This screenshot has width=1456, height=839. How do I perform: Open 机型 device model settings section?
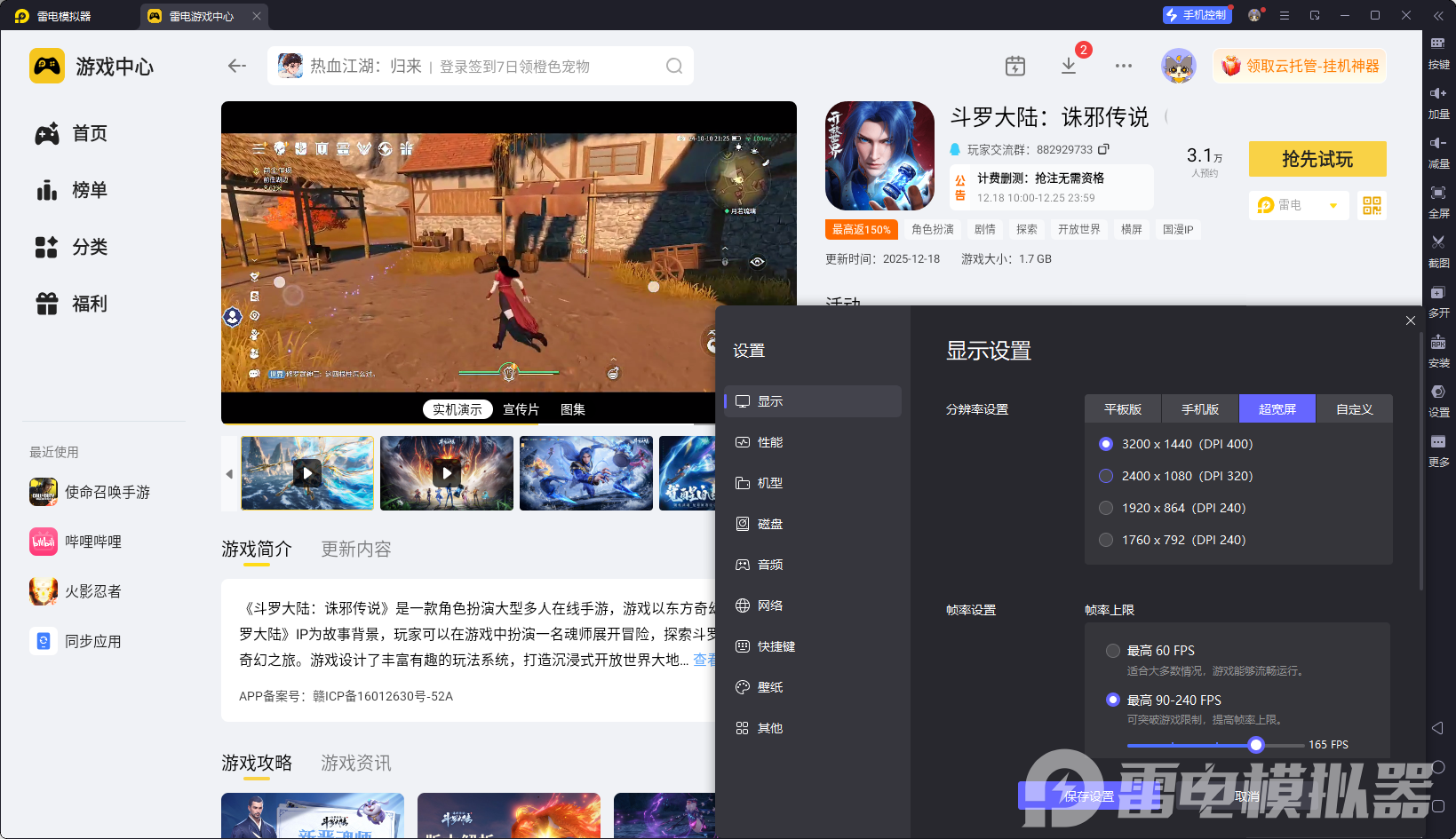tap(813, 483)
